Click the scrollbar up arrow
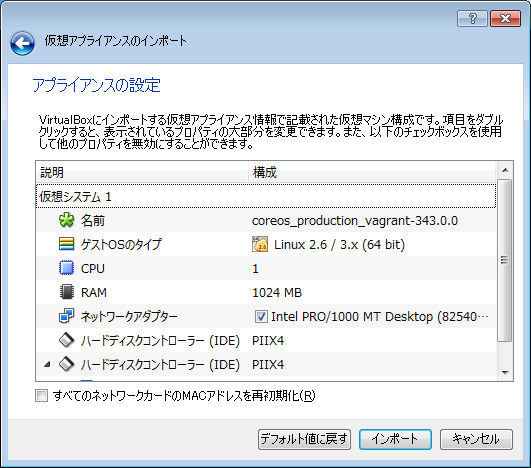Screen dimensions: 531x468 505,170
